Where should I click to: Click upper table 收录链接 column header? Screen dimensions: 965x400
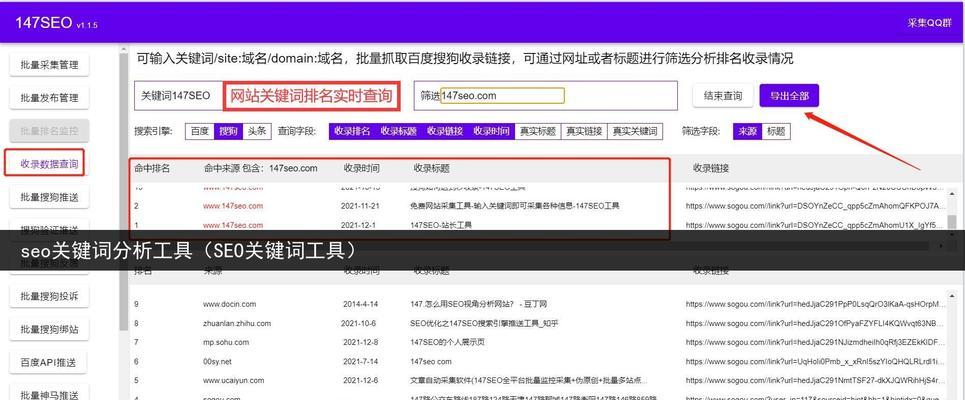coord(711,168)
